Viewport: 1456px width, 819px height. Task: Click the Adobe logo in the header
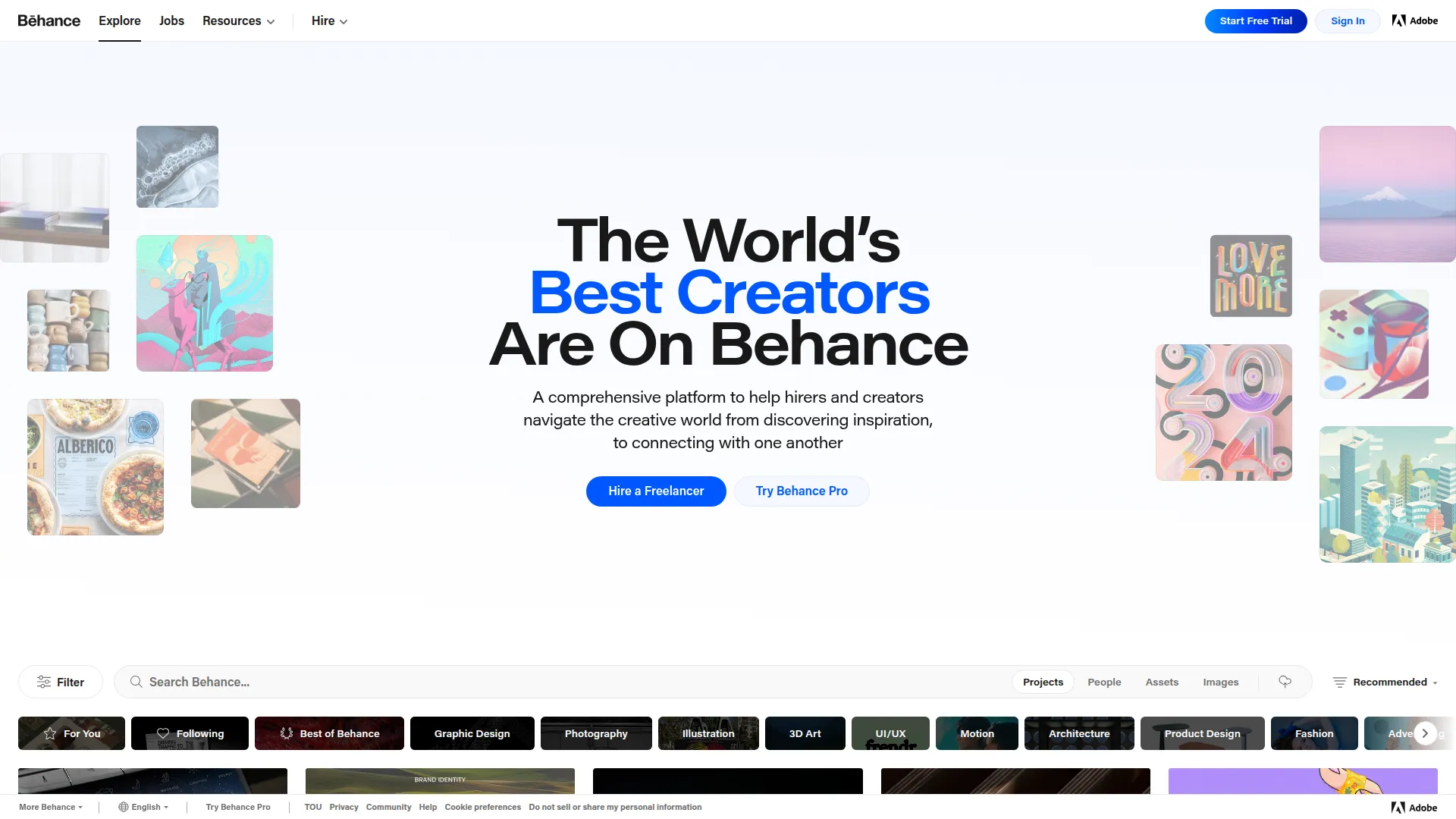(x=1415, y=20)
